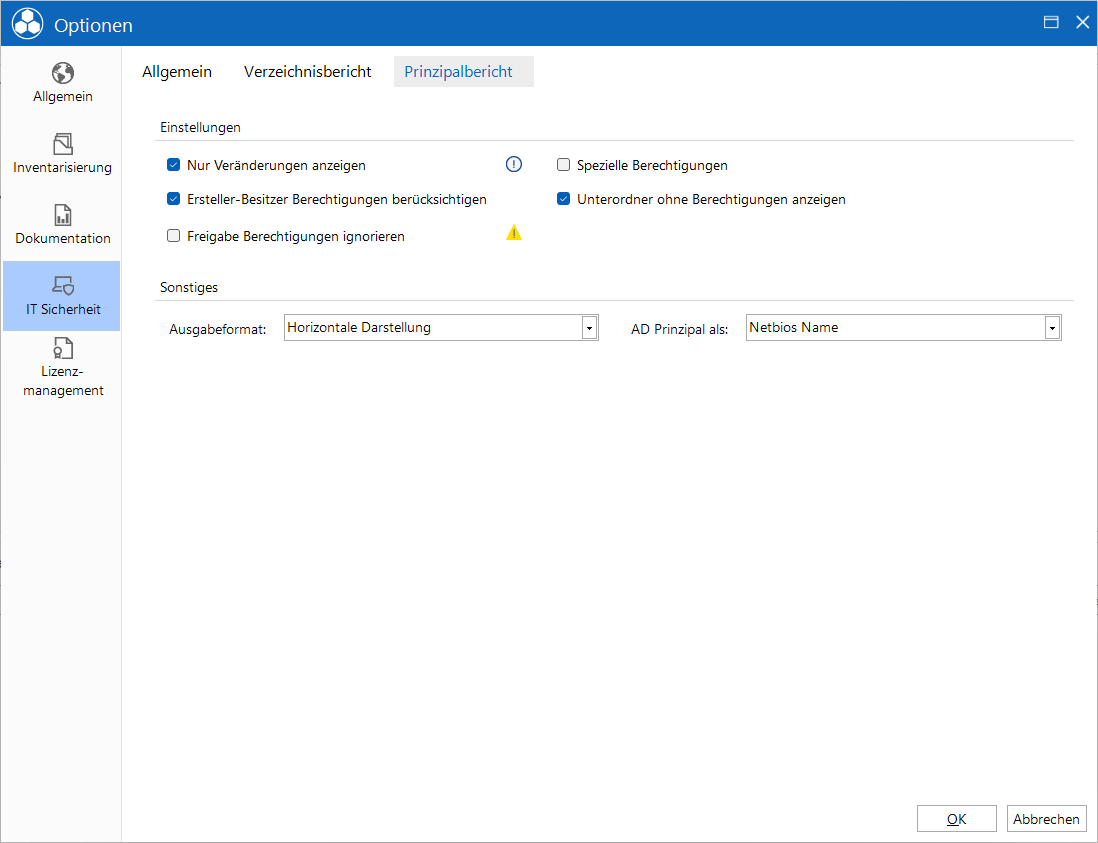Click the application logo in title bar
This screenshot has height=843, width=1098.
pos(27,24)
